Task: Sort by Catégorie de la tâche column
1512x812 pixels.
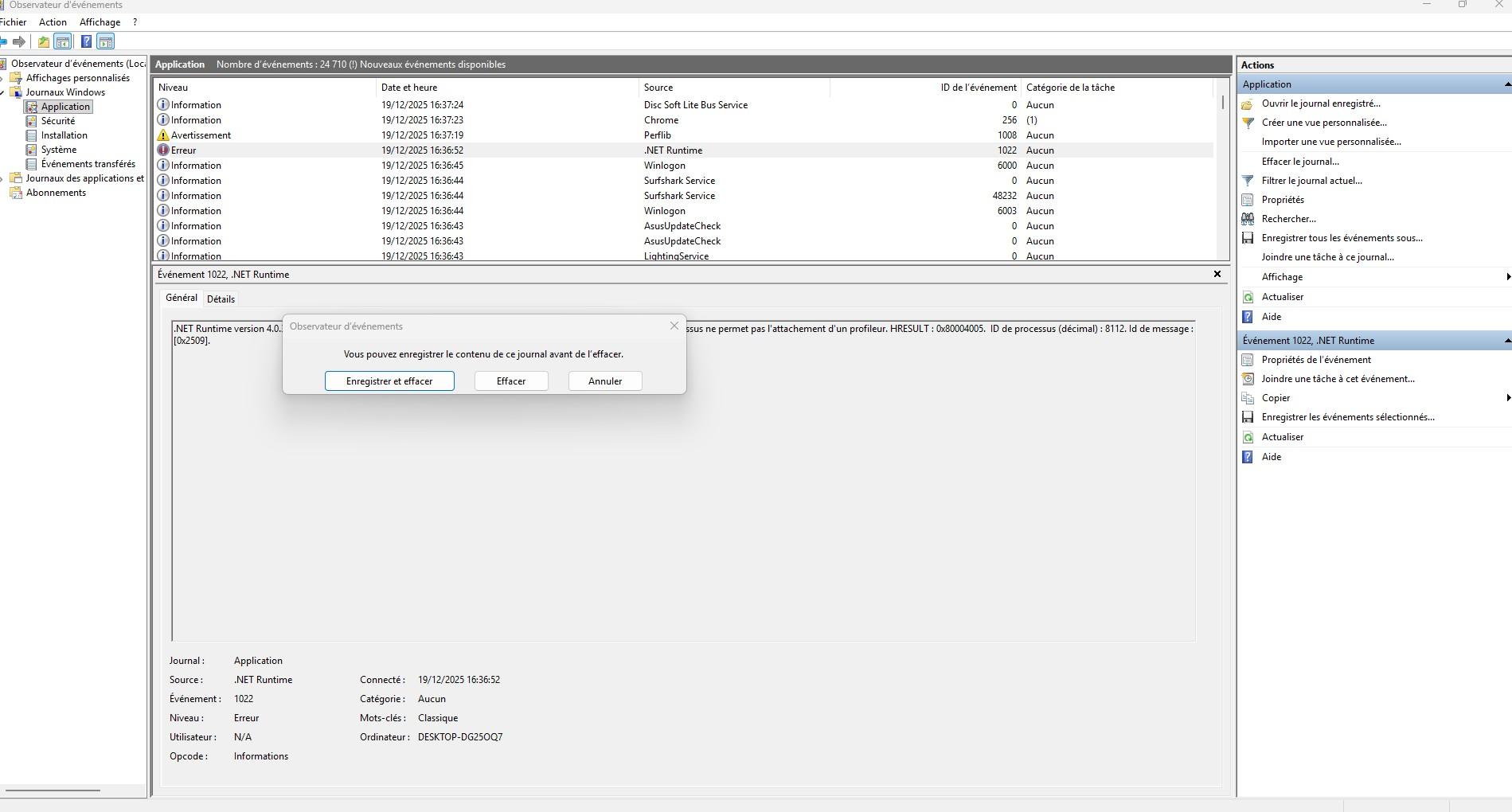Action: [1117, 88]
